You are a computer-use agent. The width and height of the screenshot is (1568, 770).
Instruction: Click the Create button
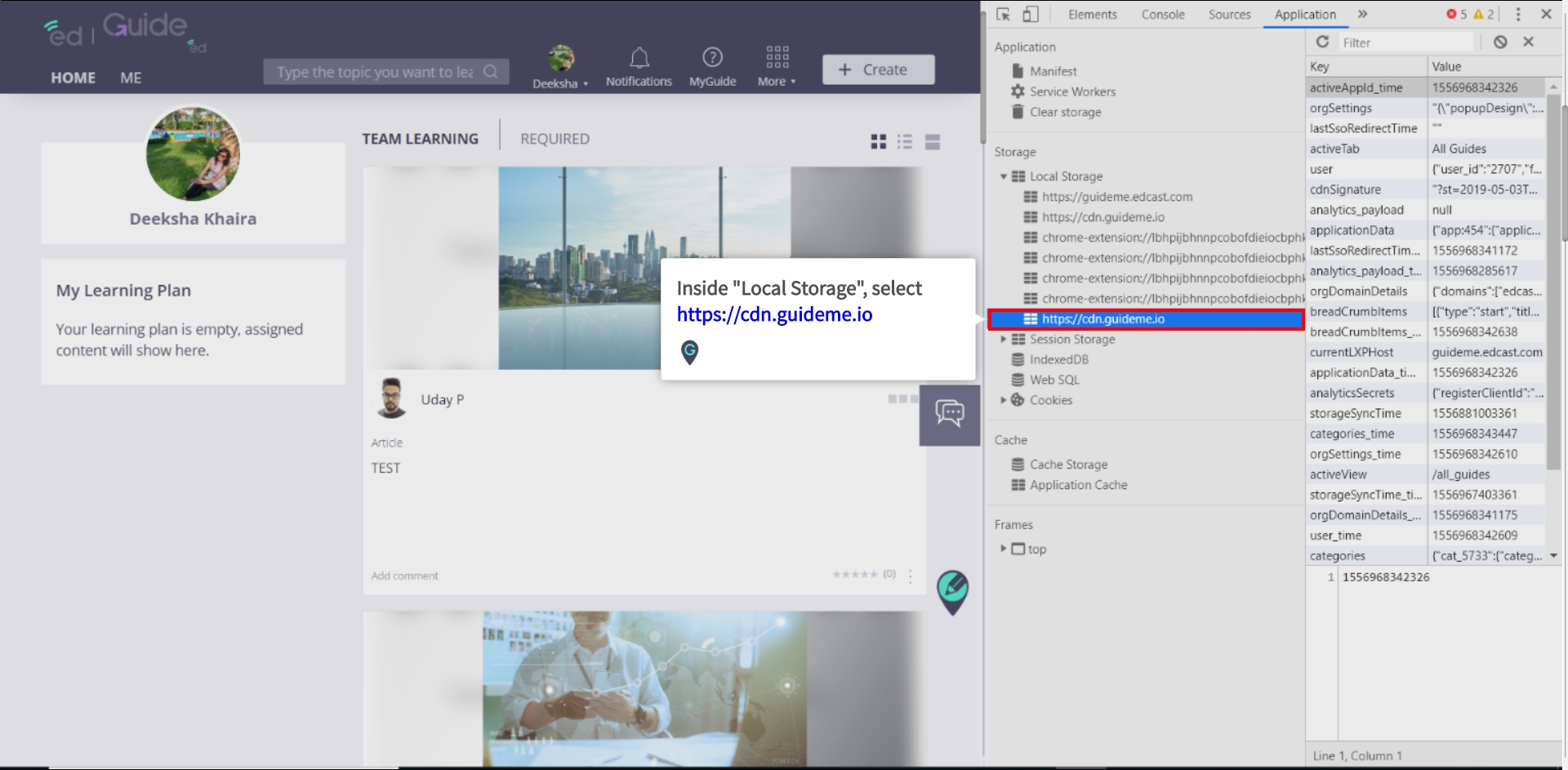[x=878, y=69]
